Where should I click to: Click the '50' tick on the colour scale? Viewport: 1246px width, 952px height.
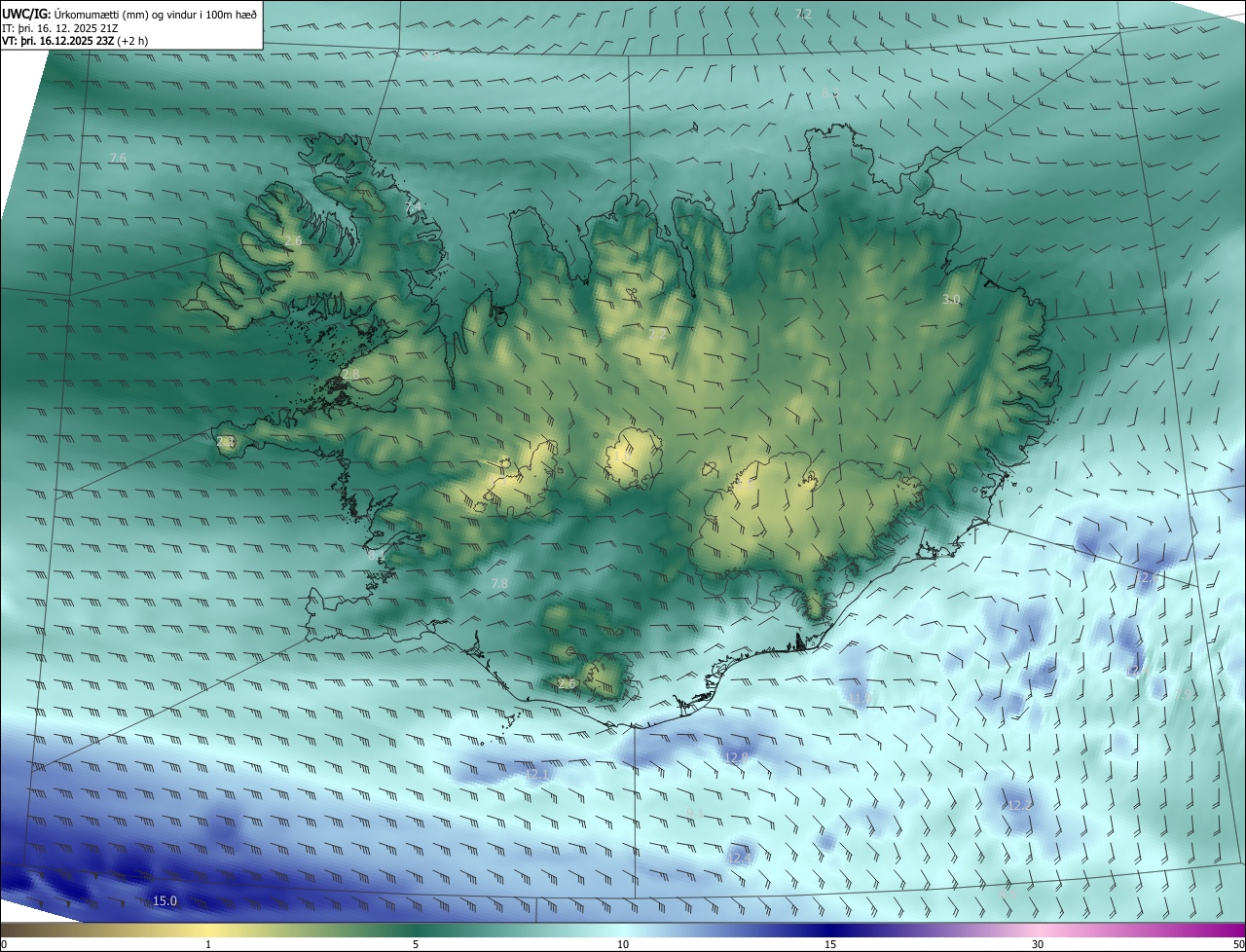[1238, 944]
